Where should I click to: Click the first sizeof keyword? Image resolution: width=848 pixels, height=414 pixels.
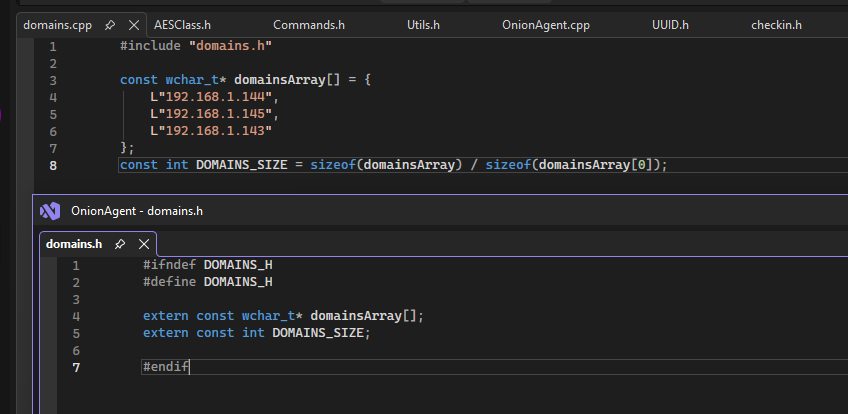[333, 165]
